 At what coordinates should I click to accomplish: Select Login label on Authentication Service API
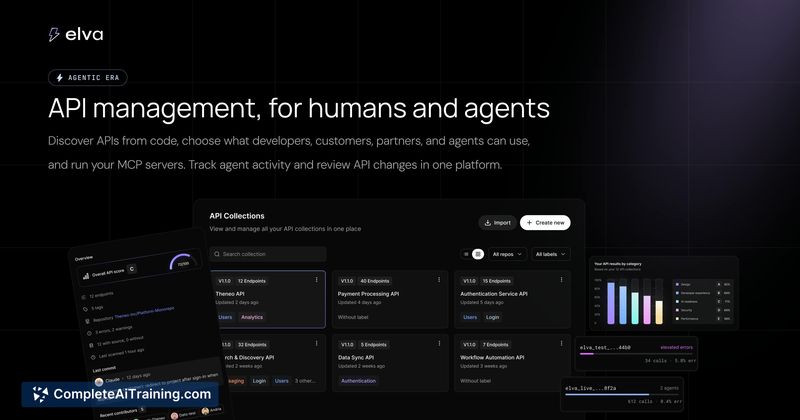pos(492,317)
